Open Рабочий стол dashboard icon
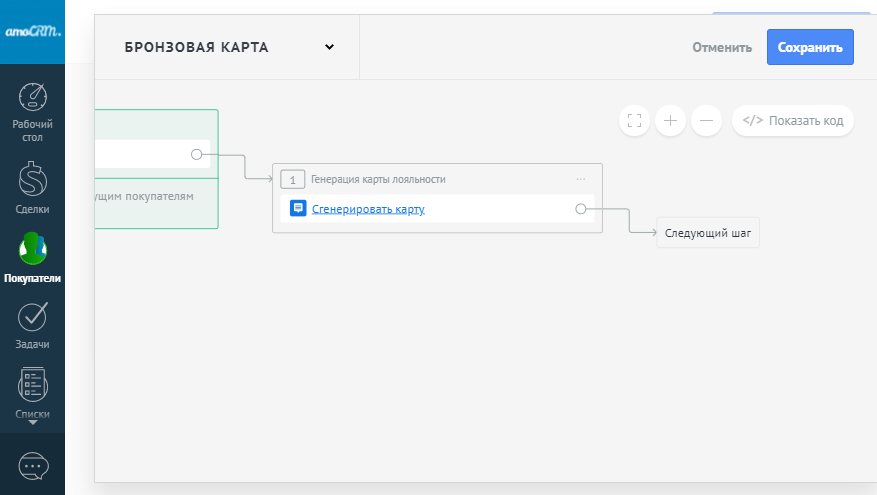Viewport: 877px width, 495px height. [33, 98]
